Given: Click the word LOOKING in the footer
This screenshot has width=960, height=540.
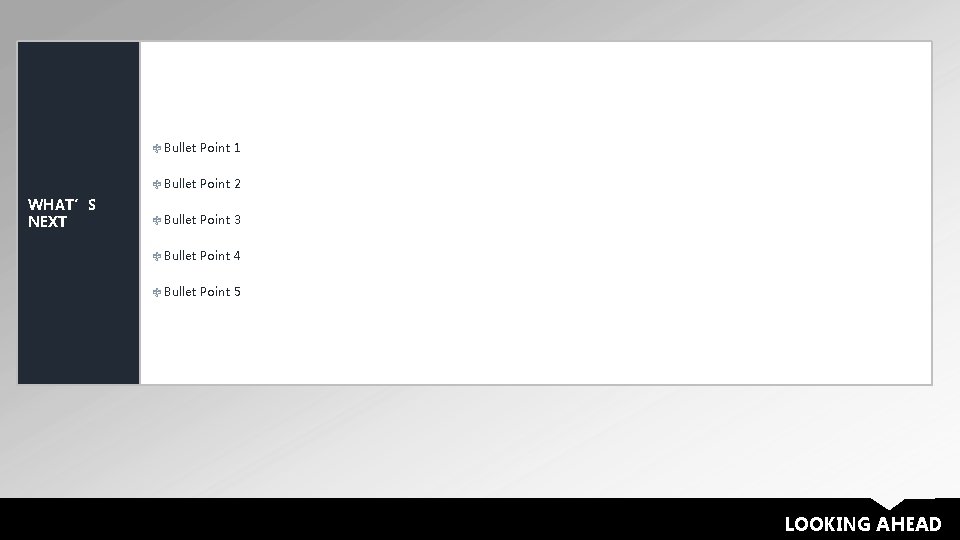Looking at the screenshot, I should click(x=828, y=524).
